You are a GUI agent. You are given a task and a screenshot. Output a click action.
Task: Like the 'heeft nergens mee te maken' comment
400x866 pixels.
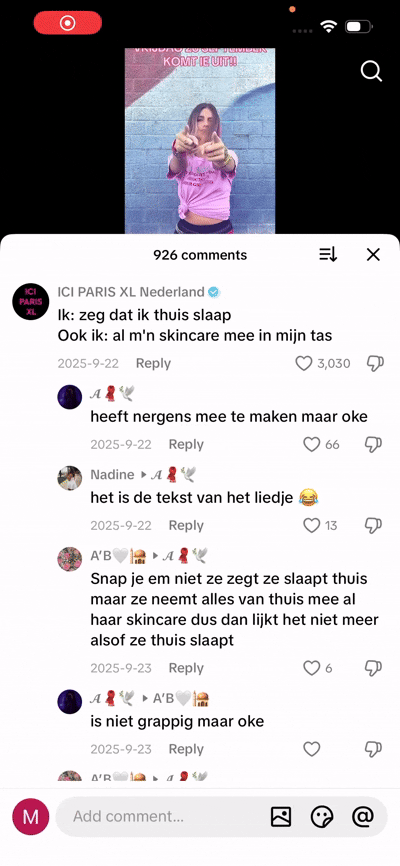(312, 445)
